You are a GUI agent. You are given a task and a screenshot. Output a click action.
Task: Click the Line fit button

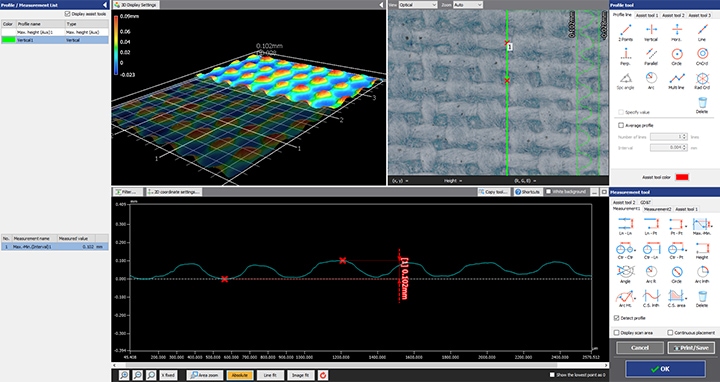click(x=270, y=375)
